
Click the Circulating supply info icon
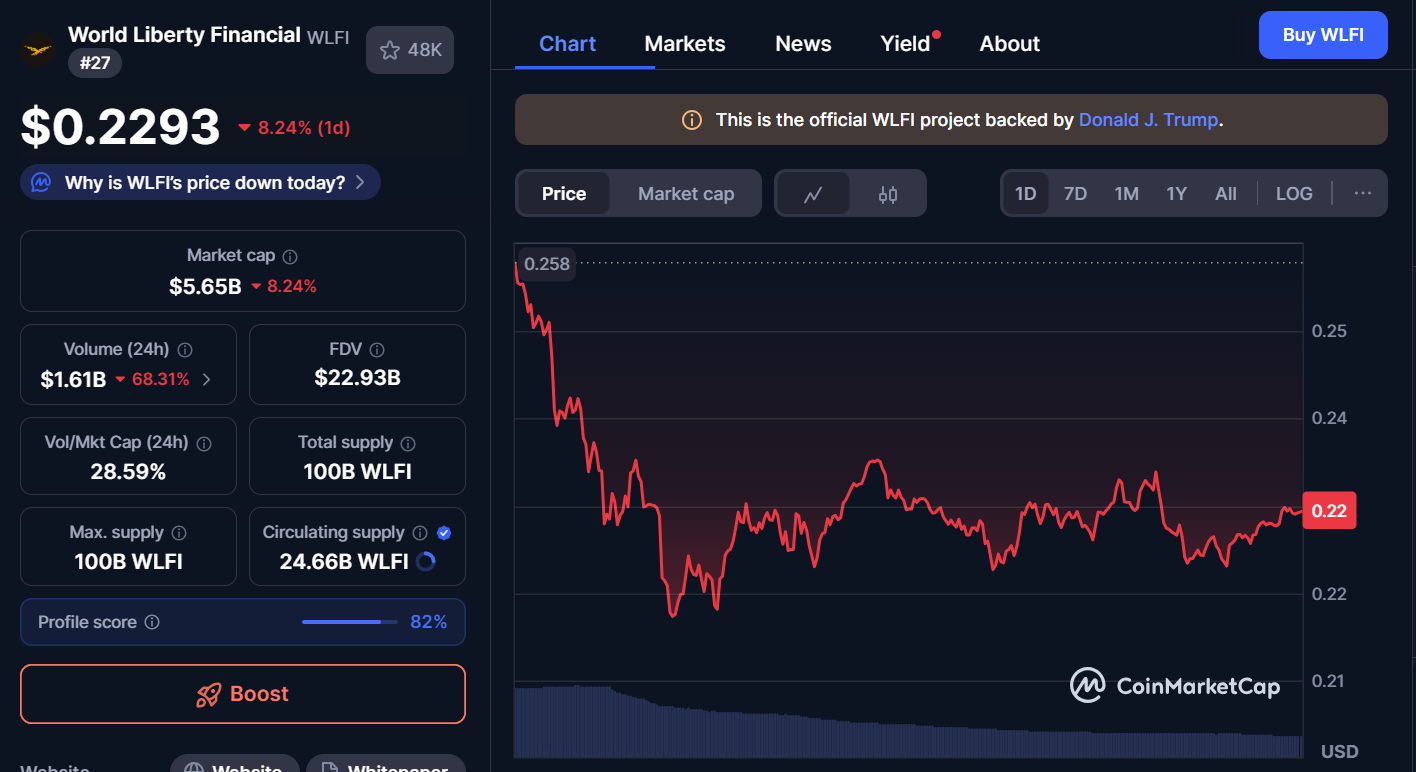point(420,533)
